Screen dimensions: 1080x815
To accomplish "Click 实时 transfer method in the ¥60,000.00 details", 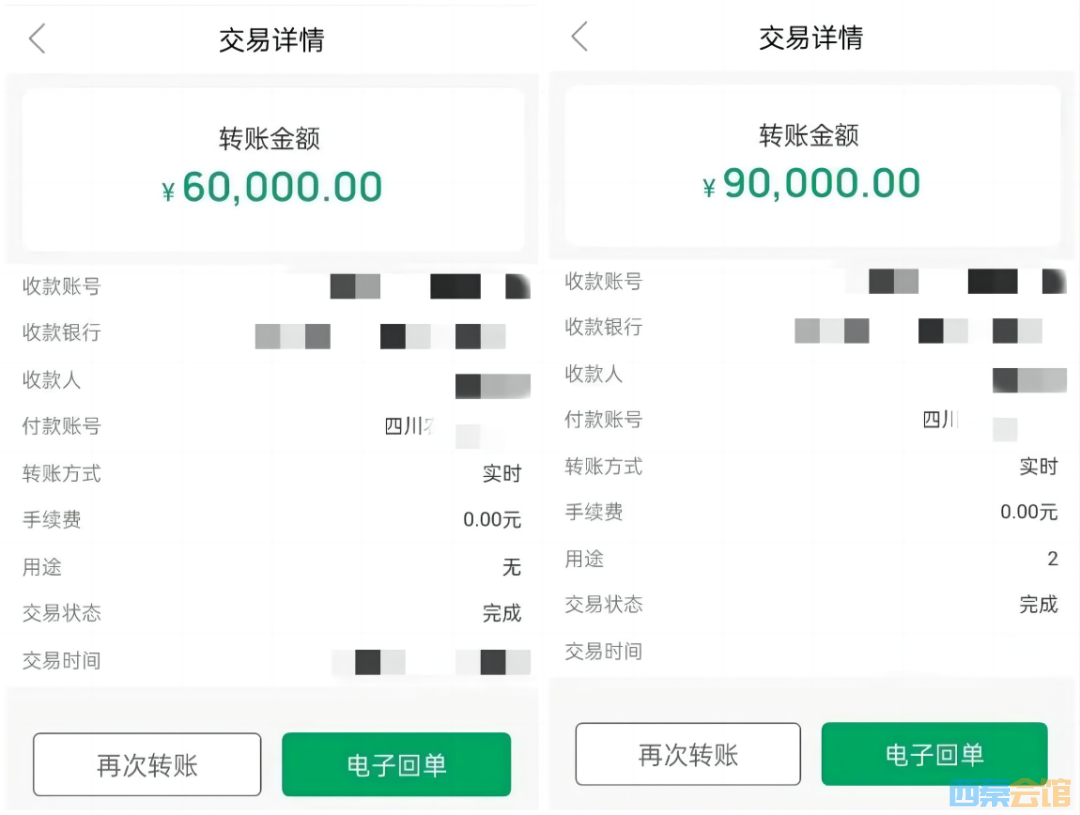I will click(502, 474).
